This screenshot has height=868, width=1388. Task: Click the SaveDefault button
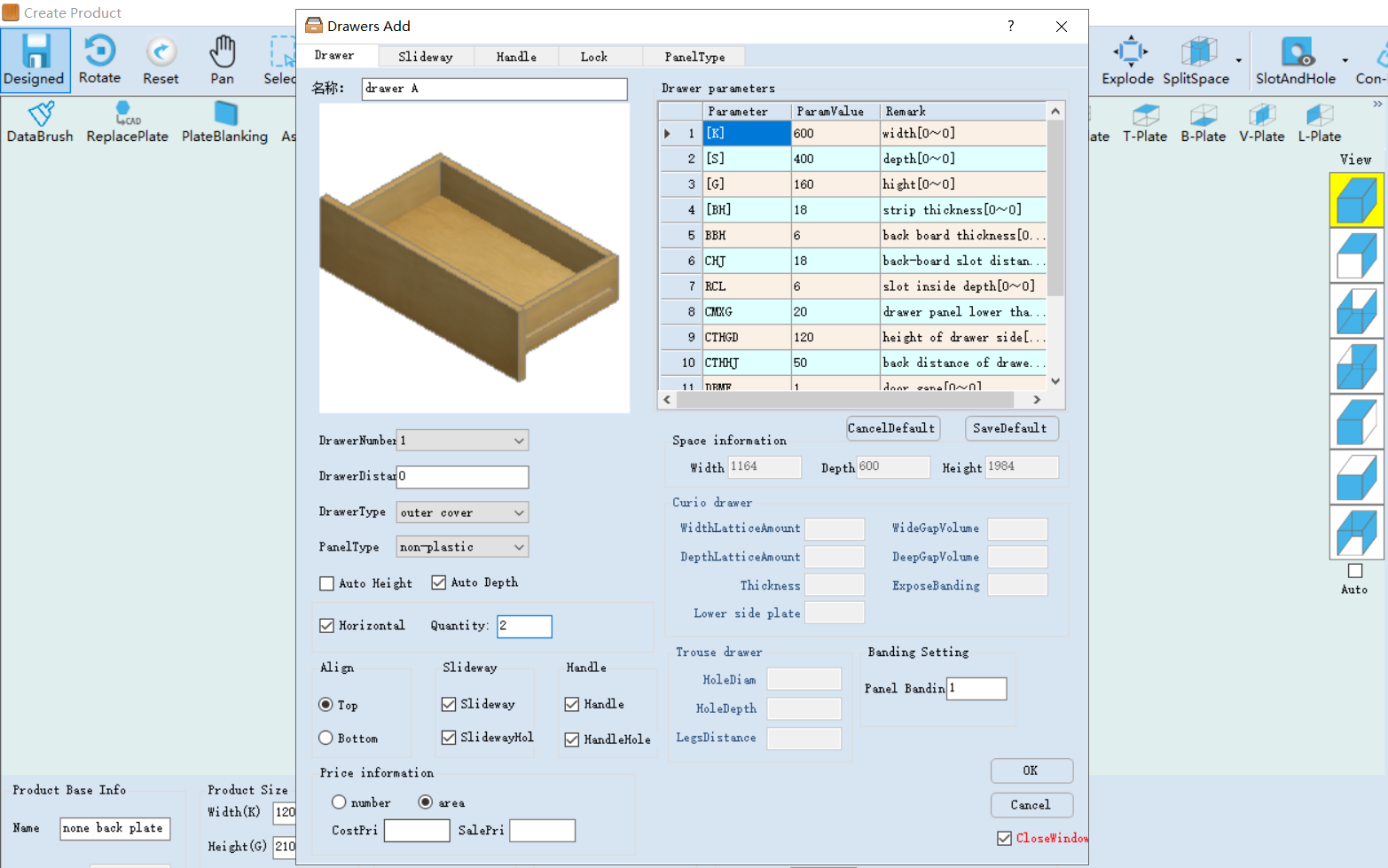tap(1010, 428)
